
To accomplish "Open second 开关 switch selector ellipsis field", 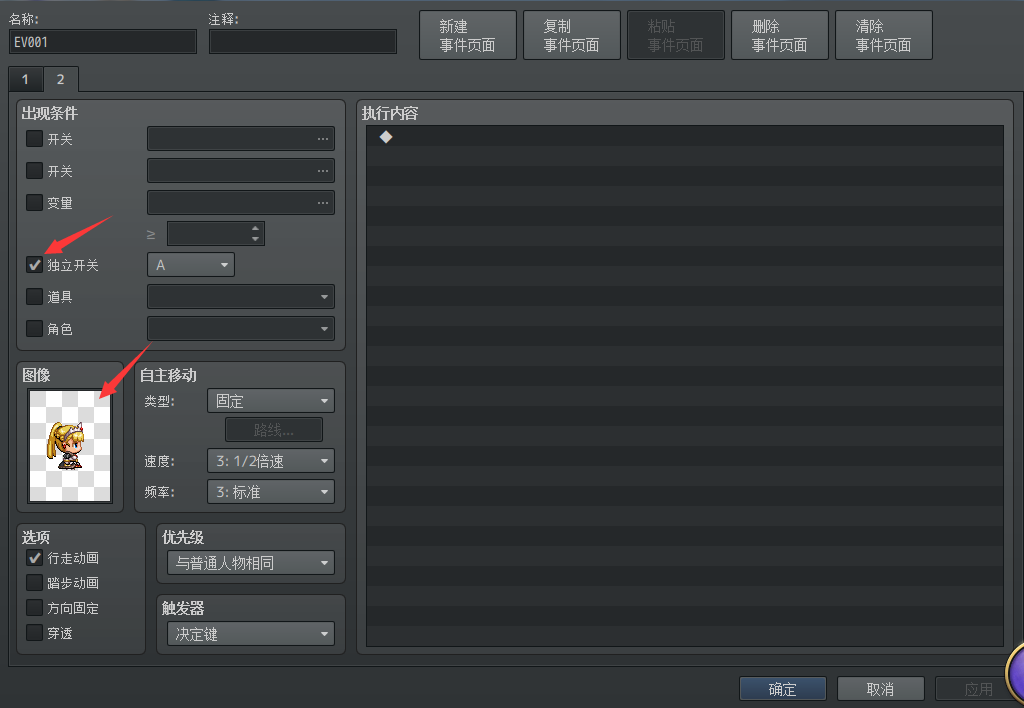I will tap(241, 171).
